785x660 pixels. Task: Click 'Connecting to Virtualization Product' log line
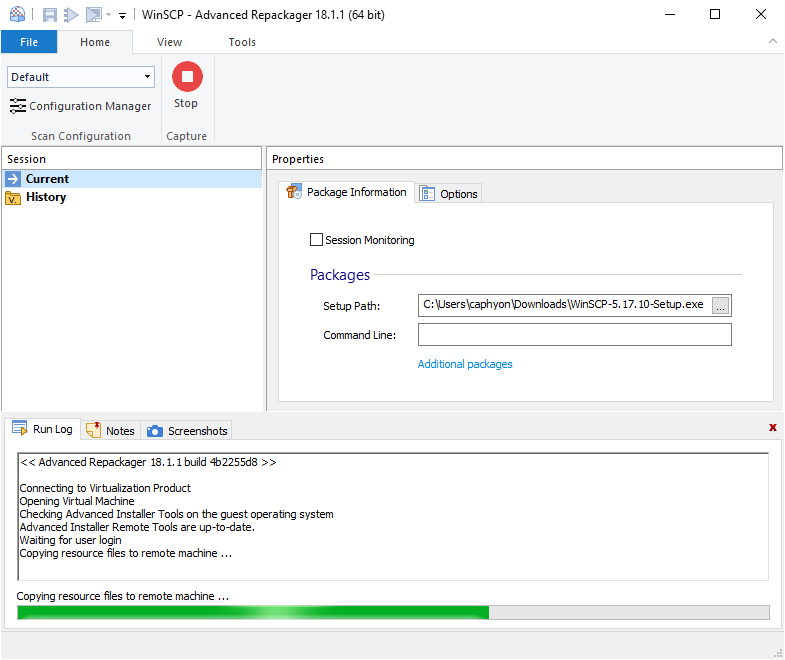point(105,488)
